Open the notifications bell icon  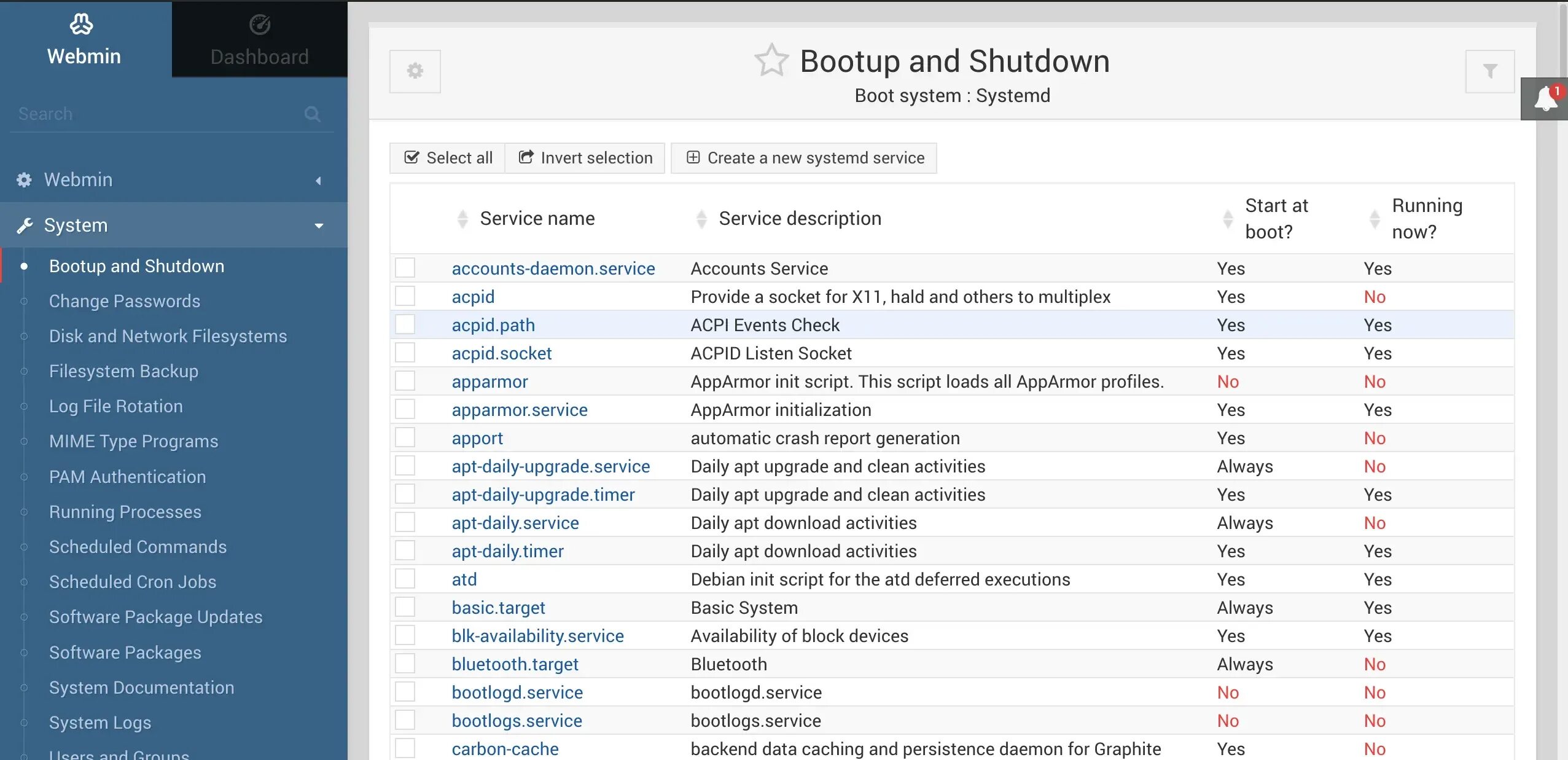click(1545, 99)
